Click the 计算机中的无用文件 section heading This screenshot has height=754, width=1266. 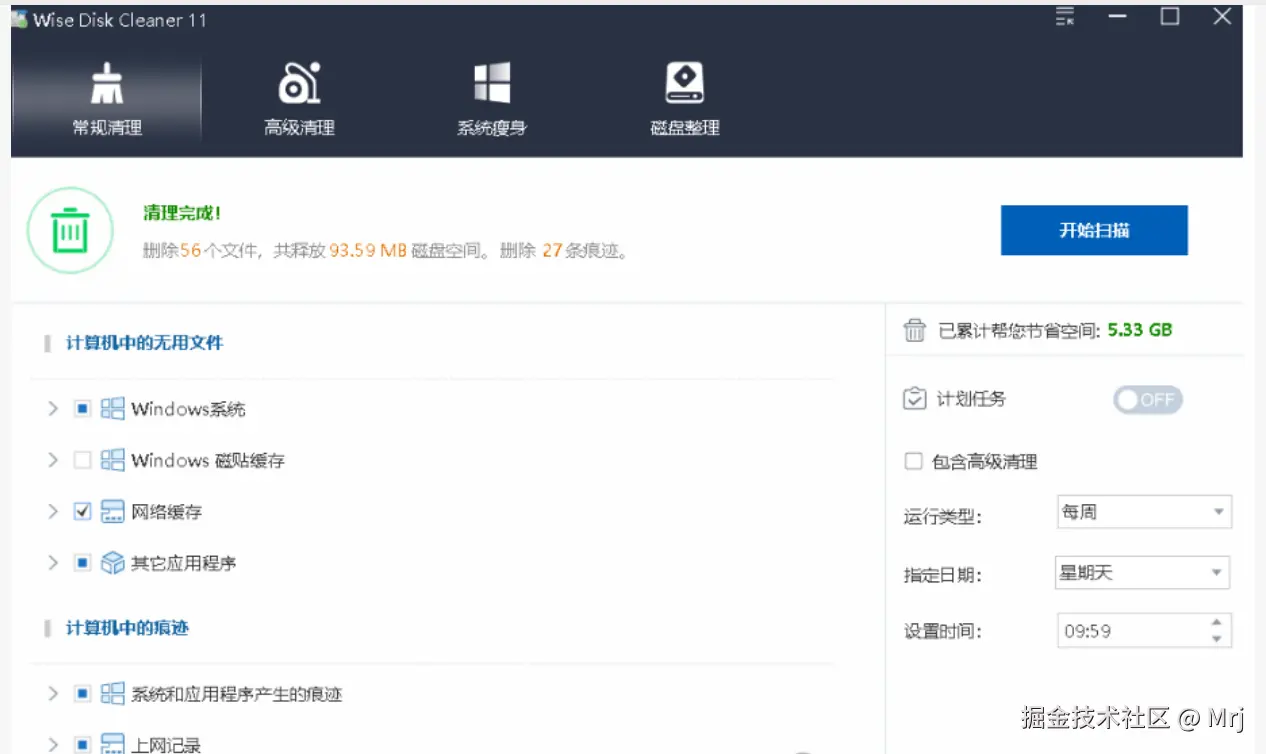(x=145, y=343)
